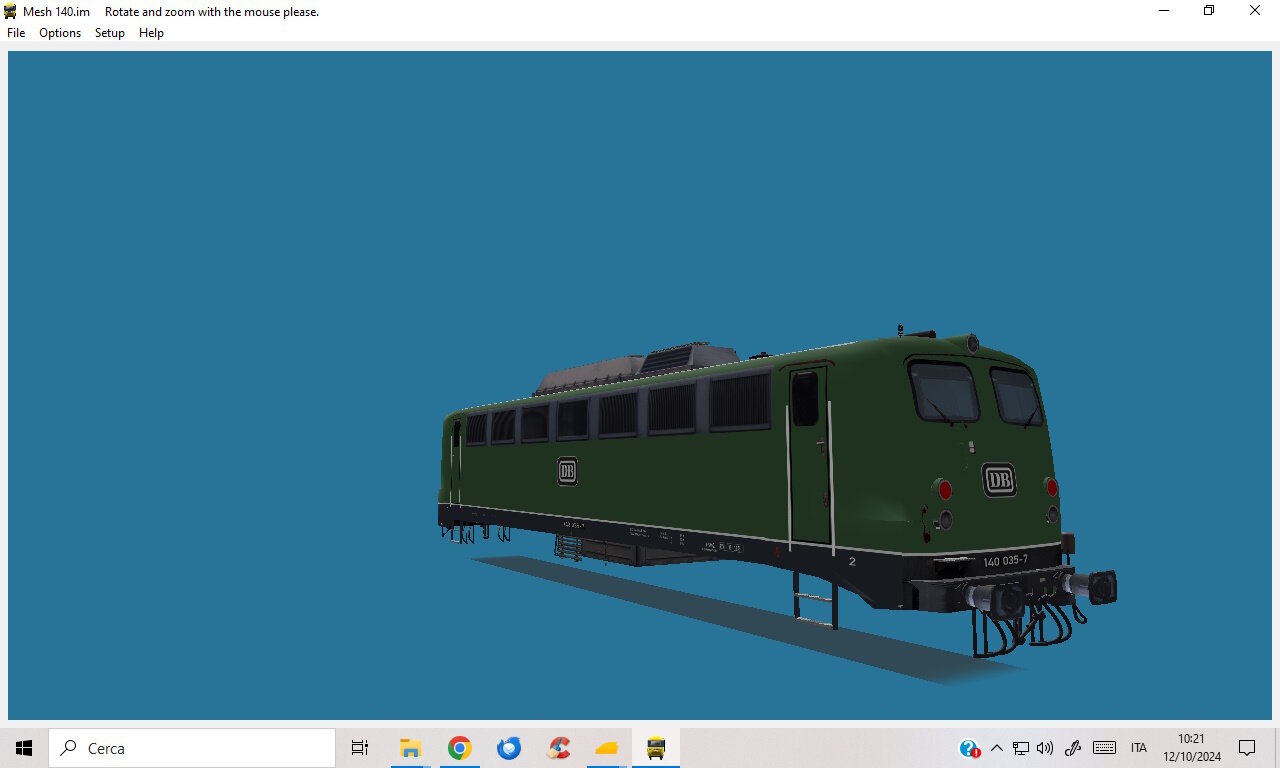Open the yellow folder app in taskbar

tap(607, 748)
